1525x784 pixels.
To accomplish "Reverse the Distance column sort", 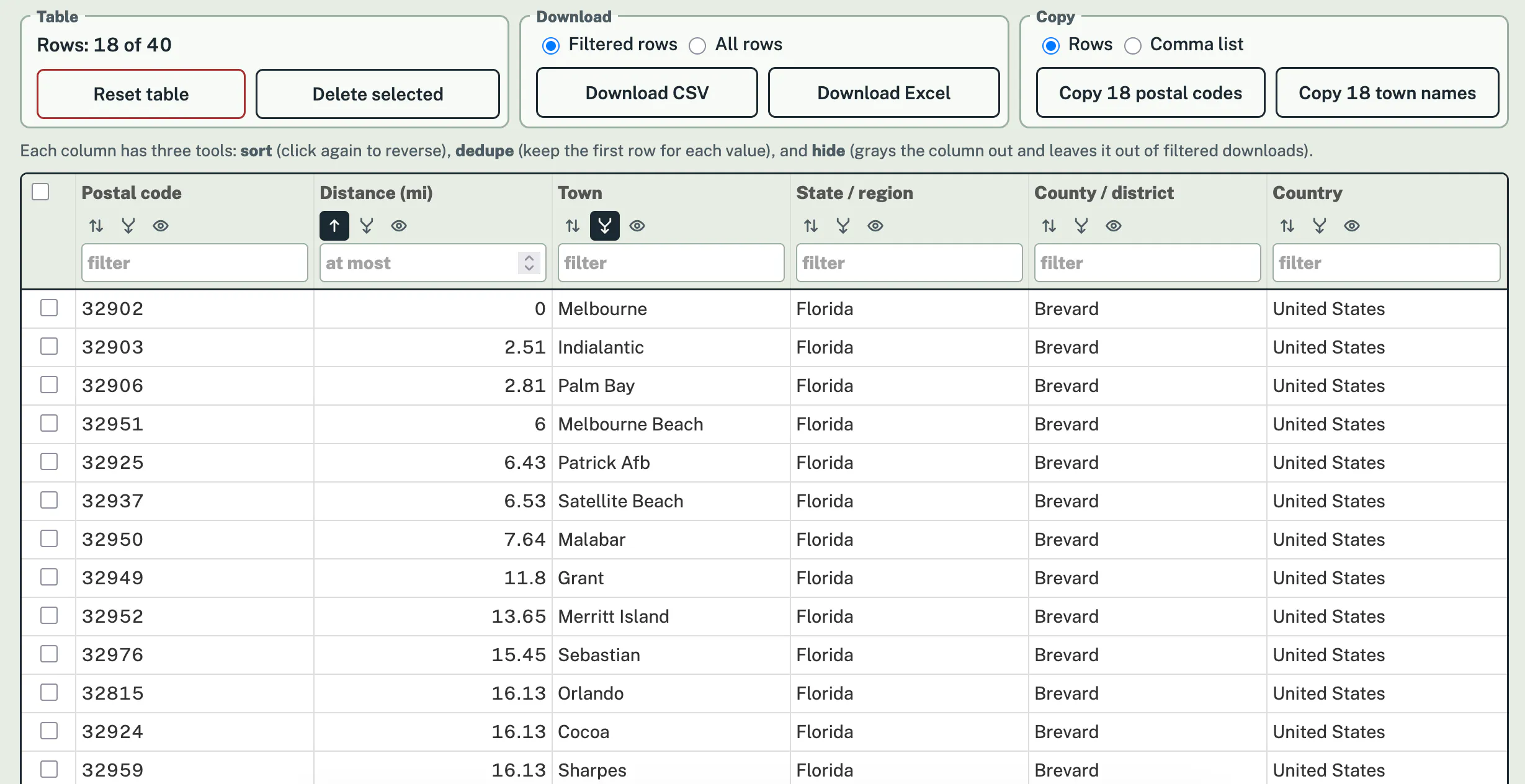I will (334, 226).
